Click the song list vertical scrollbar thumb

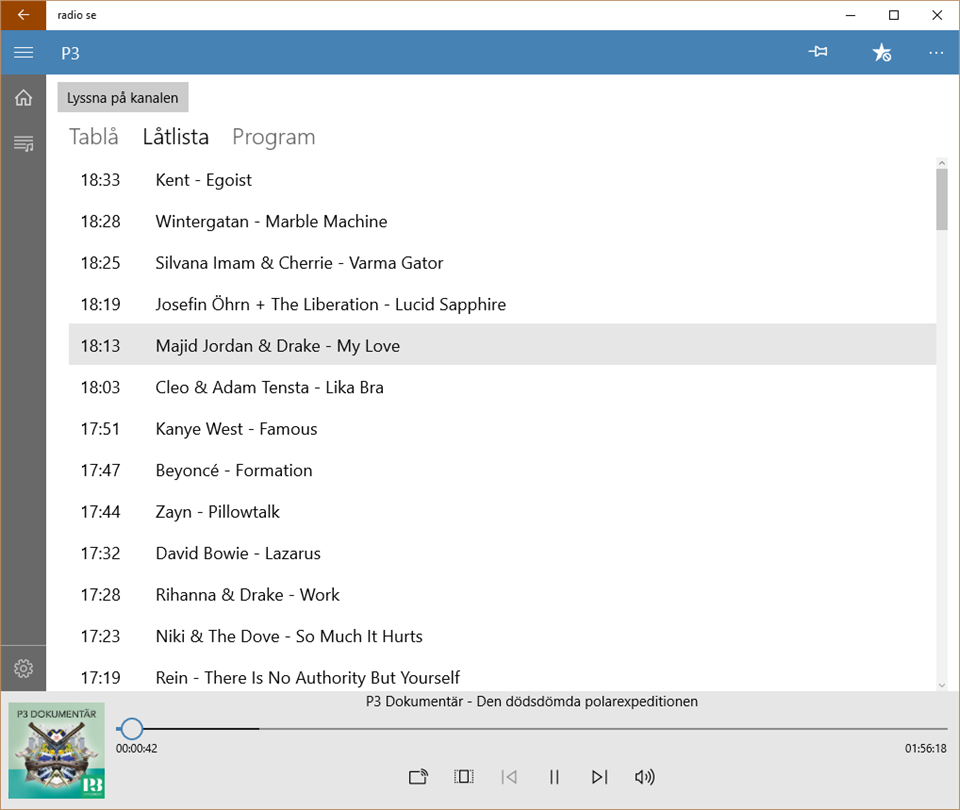tap(942, 200)
